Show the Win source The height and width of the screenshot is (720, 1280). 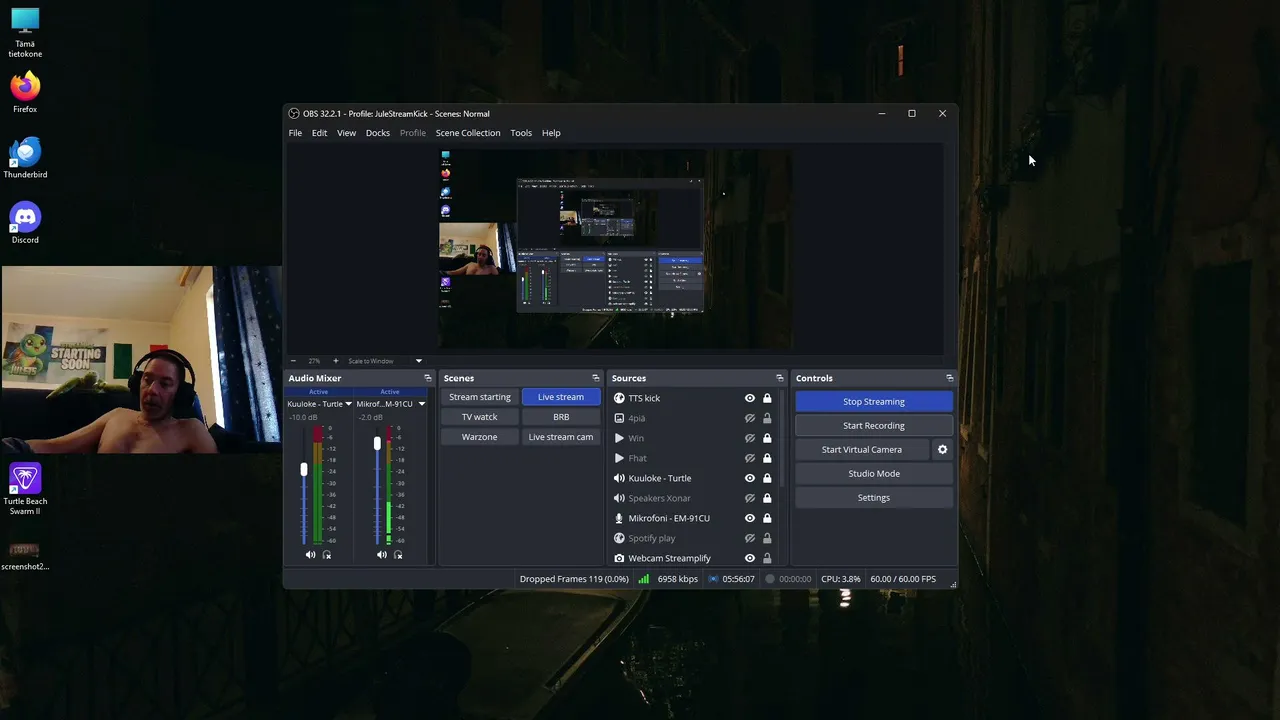coord(750,438)
